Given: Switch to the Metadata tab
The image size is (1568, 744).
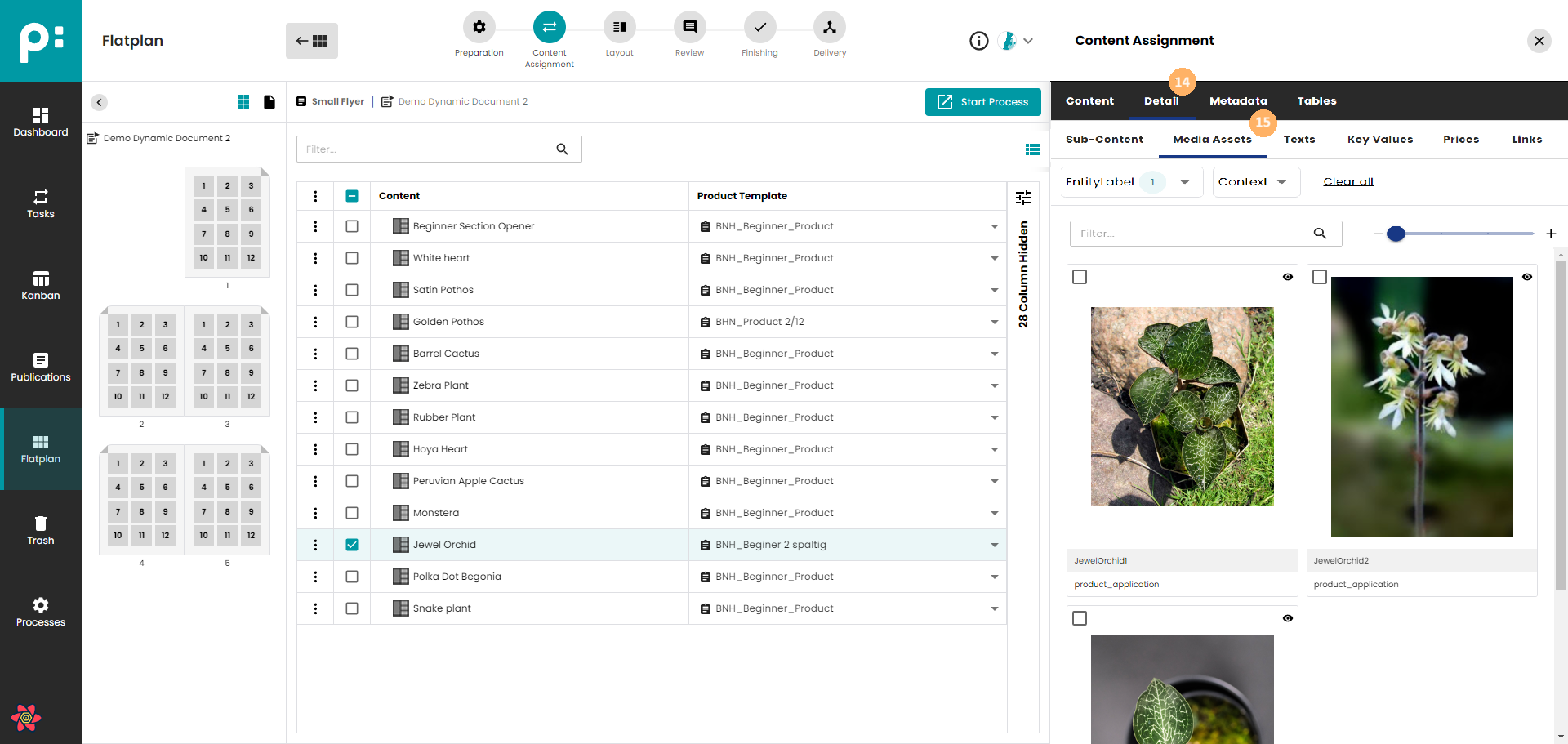Looking at the screenshot, I should [1238, 101].
